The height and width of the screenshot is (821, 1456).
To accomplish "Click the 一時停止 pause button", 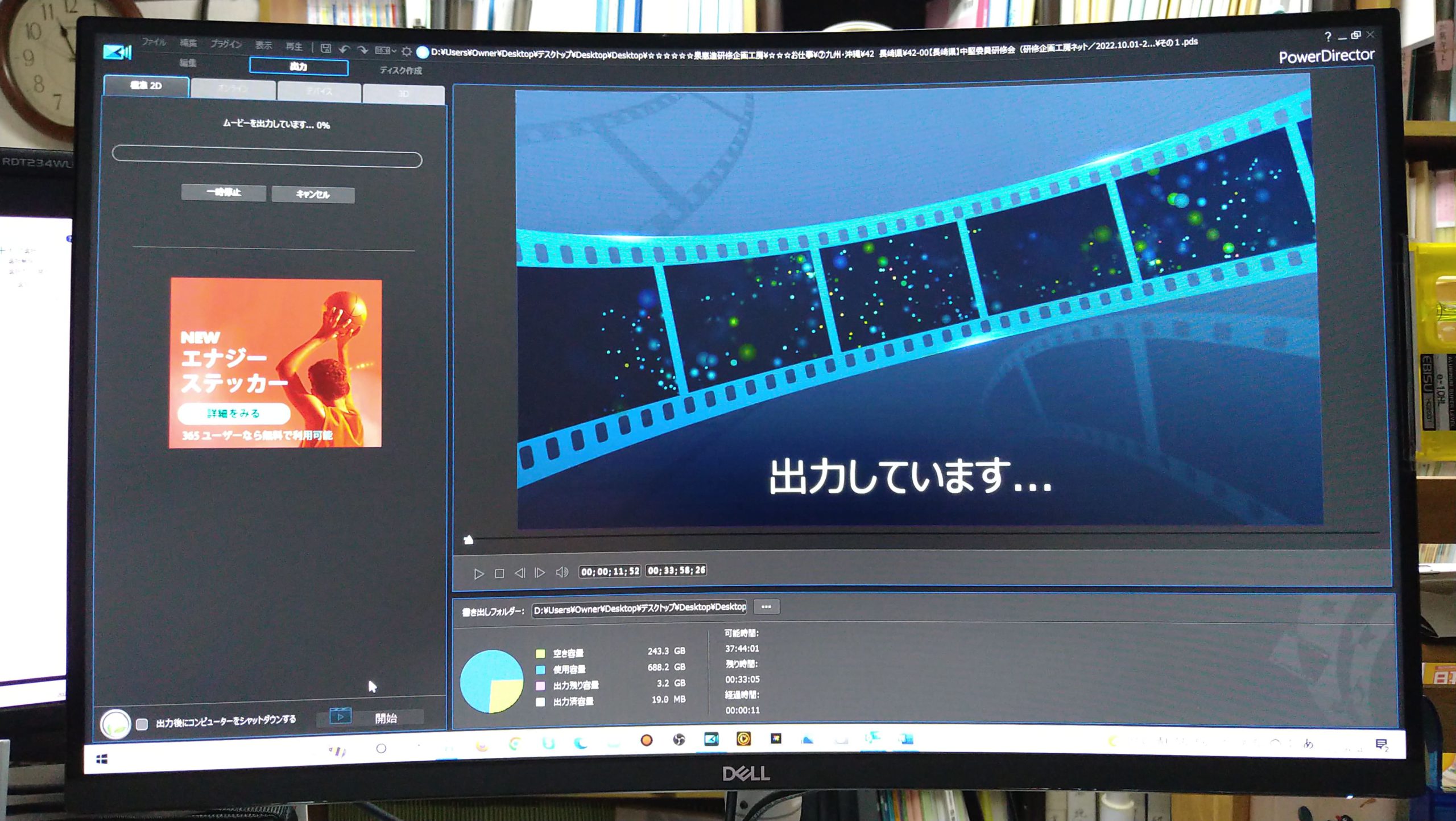I will (224, 192).
